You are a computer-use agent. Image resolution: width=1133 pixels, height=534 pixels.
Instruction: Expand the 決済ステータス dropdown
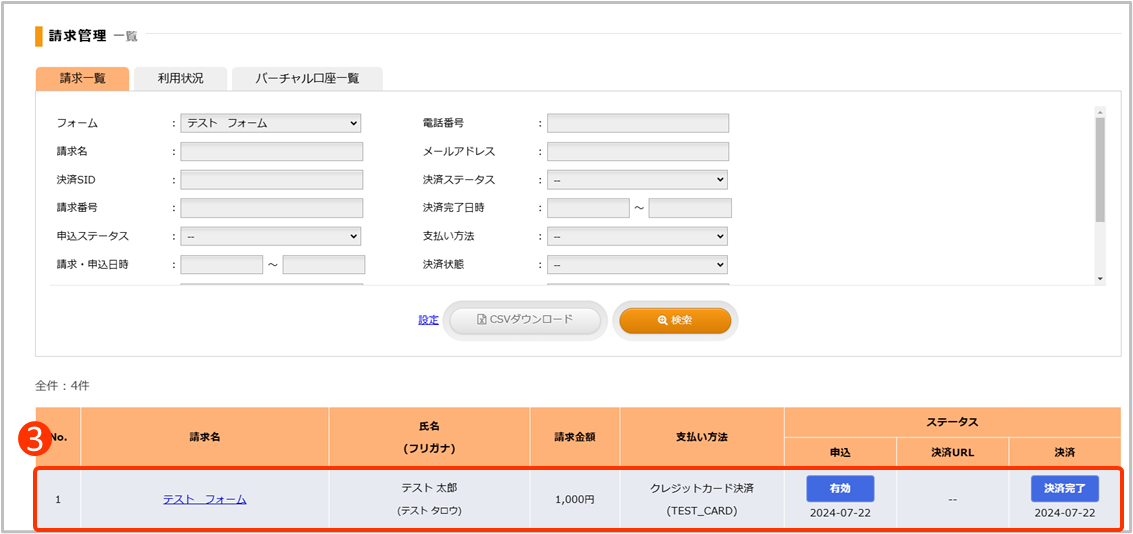pyautogui.click(x=637, y=180)
